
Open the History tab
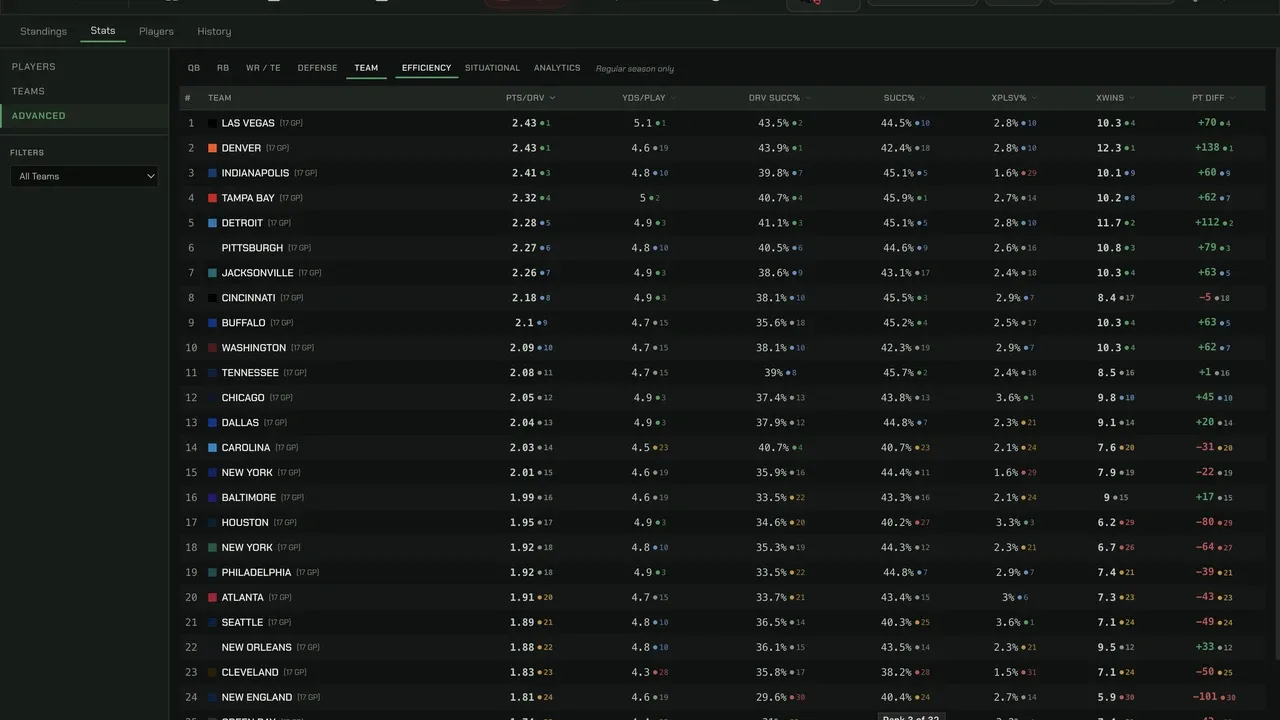click(x=214, y=31)
